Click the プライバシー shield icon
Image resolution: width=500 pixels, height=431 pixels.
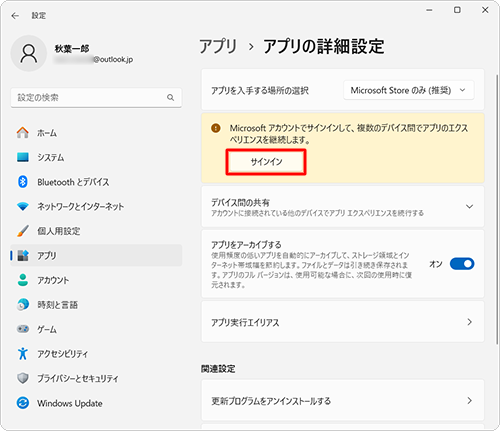(23, 378)
